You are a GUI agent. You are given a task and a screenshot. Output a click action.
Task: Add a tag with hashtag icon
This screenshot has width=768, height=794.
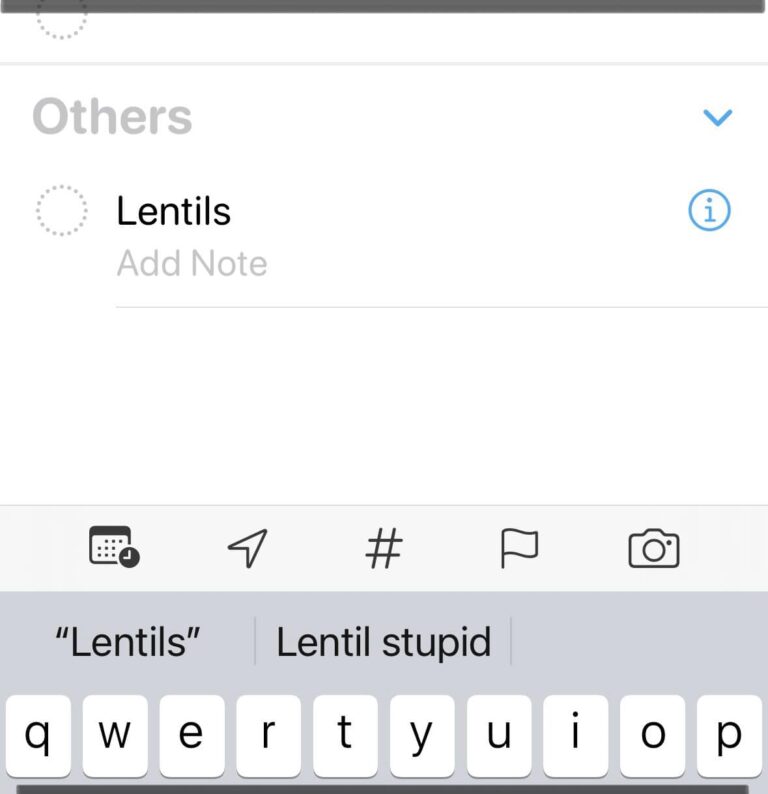click(384, 548)
